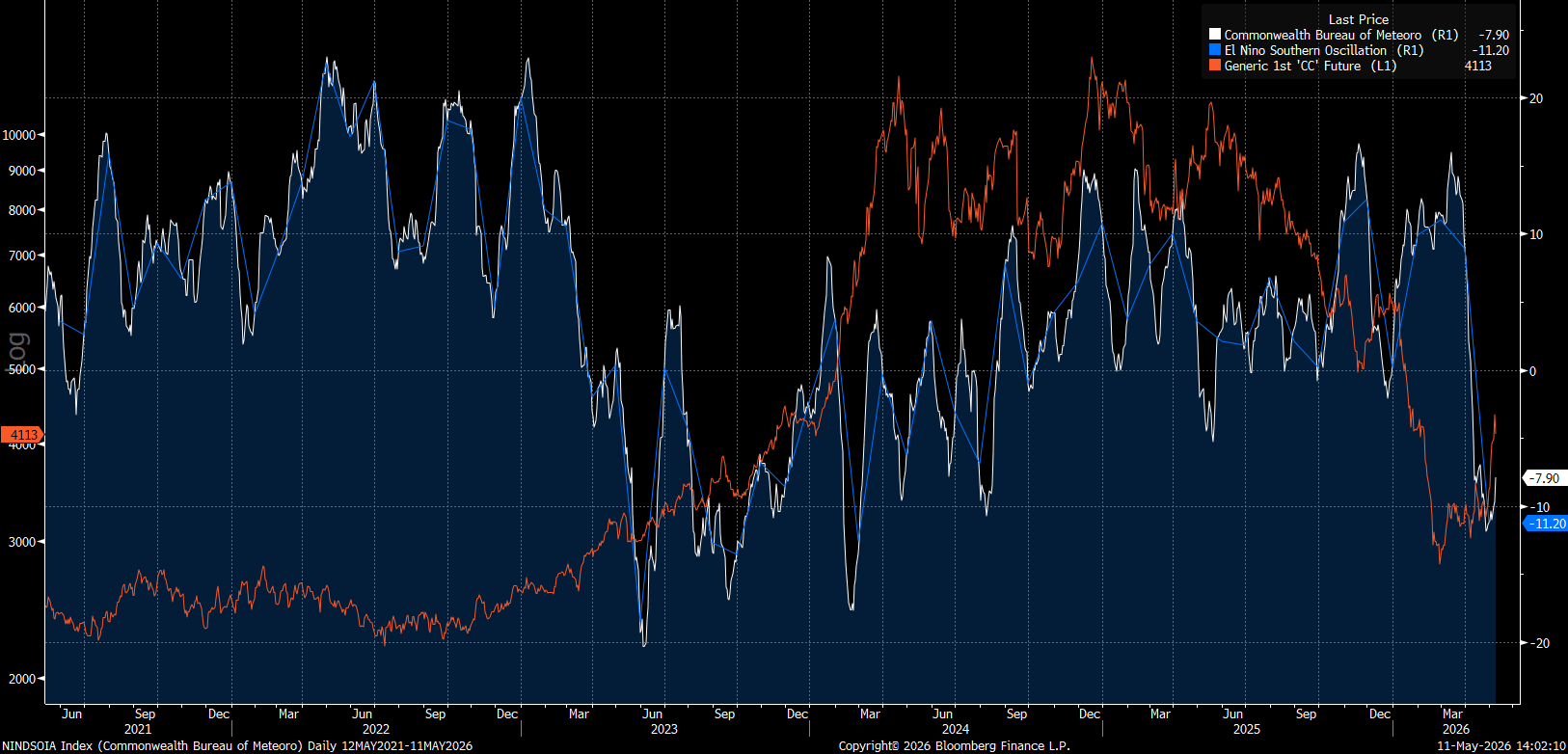Click the white Commonwealth Bureau legend swatch
The width and height of the screenshot is (1568, 754).
pos(1215,35)
